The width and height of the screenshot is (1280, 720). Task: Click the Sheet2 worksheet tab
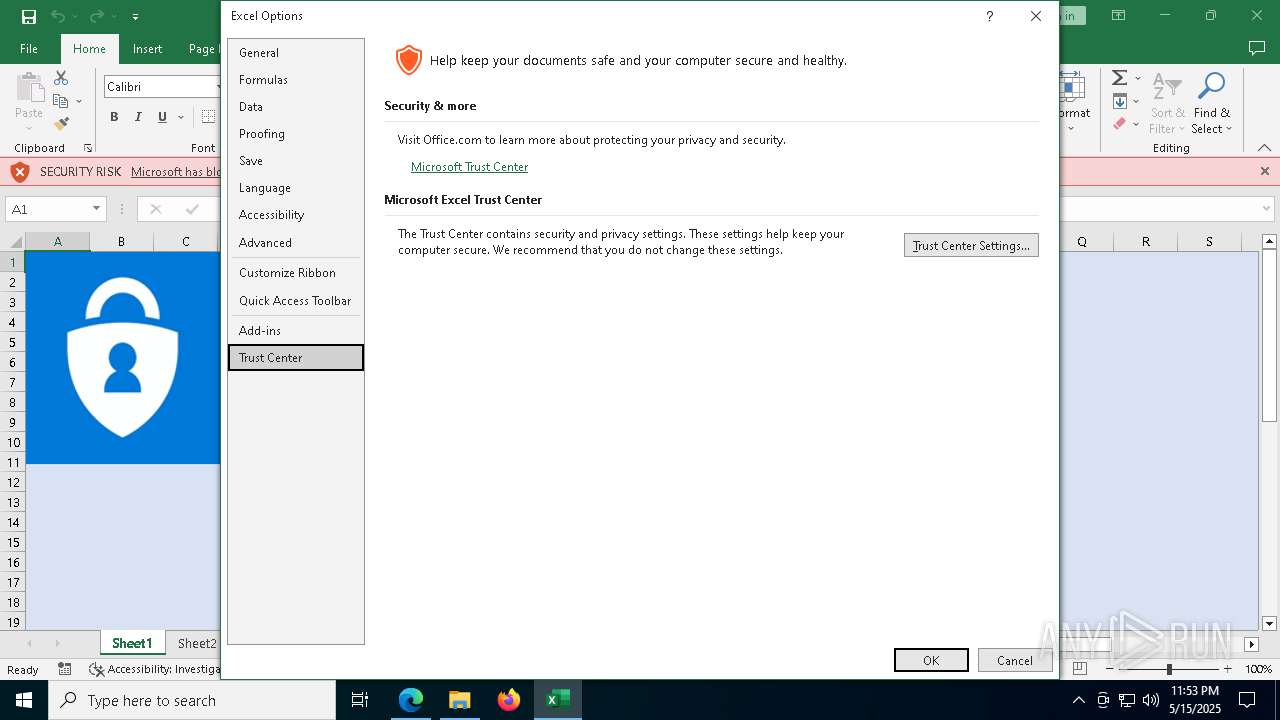tap(196, 643)
